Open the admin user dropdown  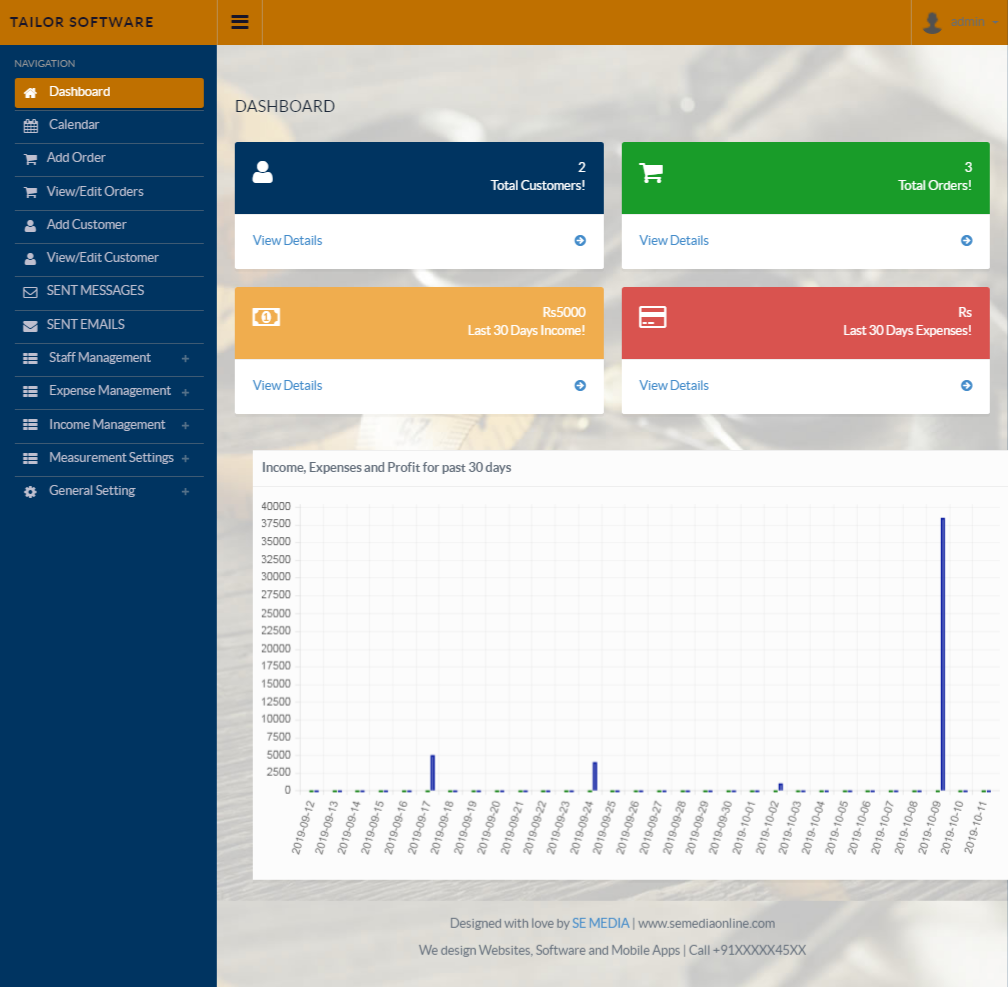[959, 22]
